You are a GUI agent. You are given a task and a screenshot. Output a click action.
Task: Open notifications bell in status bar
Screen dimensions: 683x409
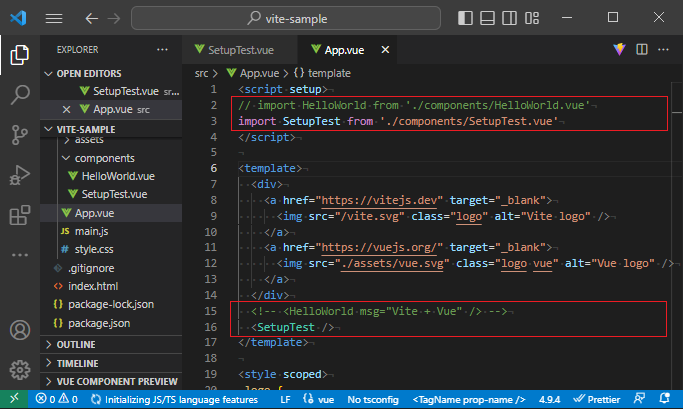point(664,399)
